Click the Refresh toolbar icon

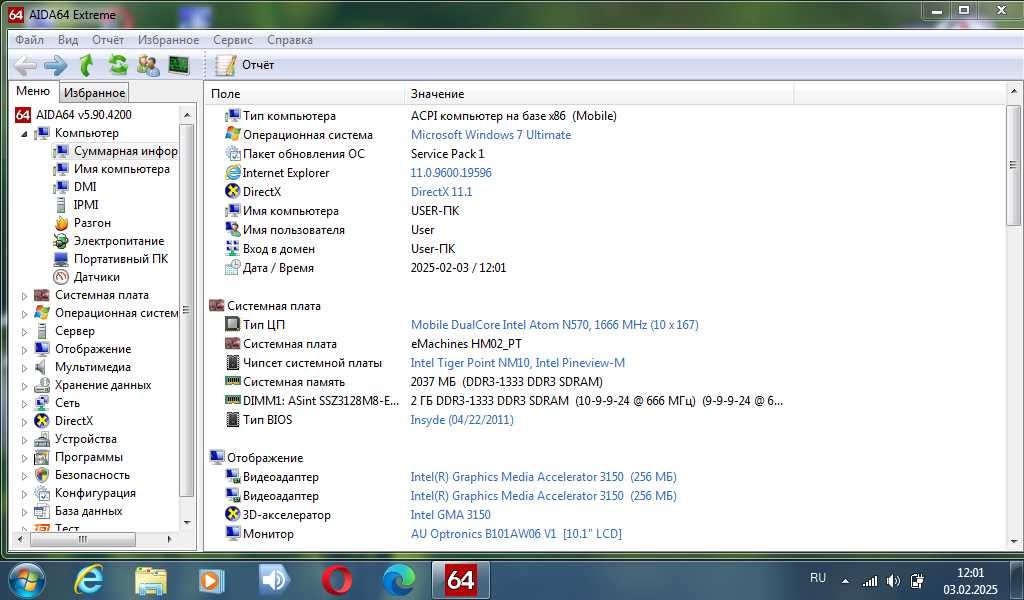point(118,65)
